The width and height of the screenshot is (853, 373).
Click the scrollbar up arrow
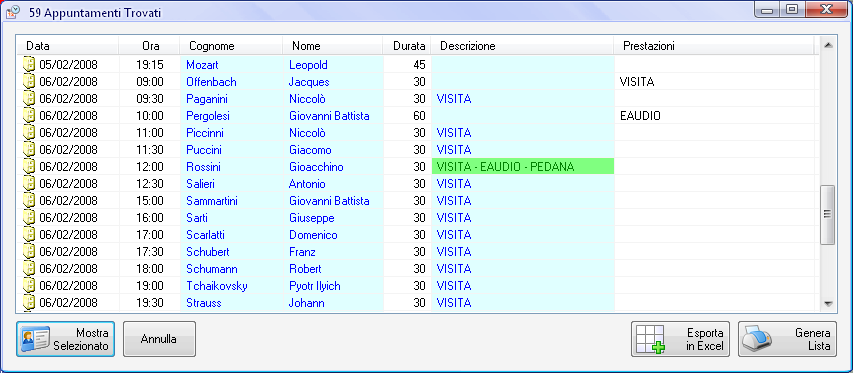(x=828, y=45)
